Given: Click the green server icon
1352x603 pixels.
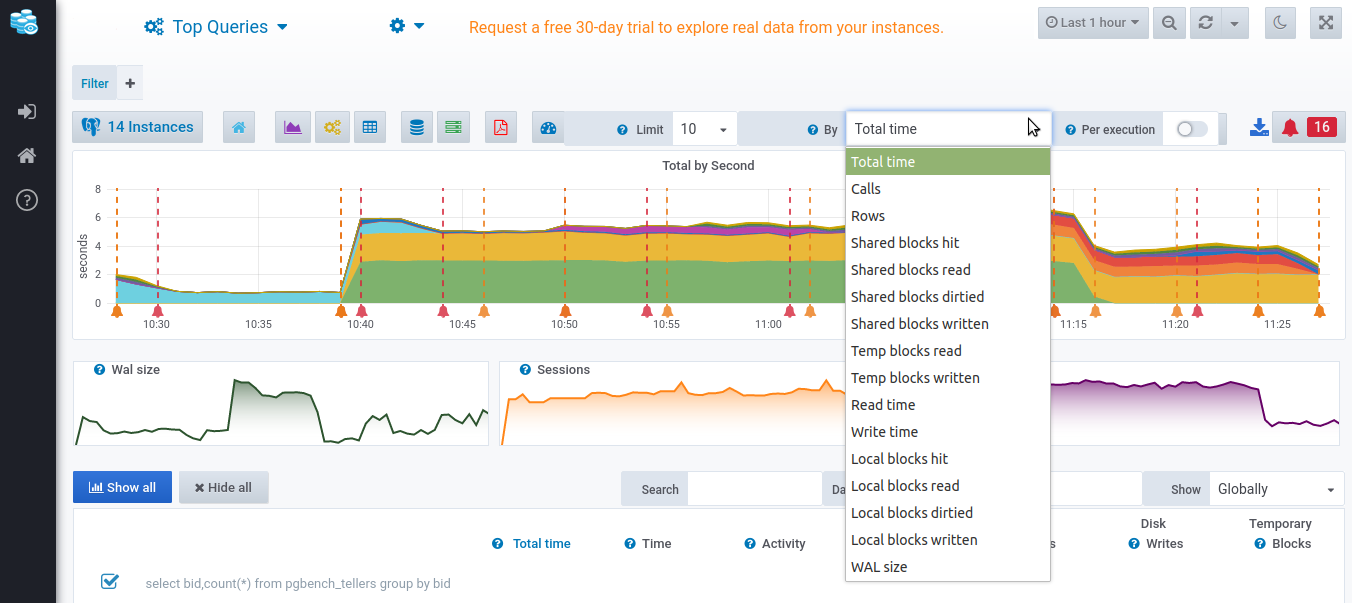Looking at the screenshot, I should (x=453, y=128).
